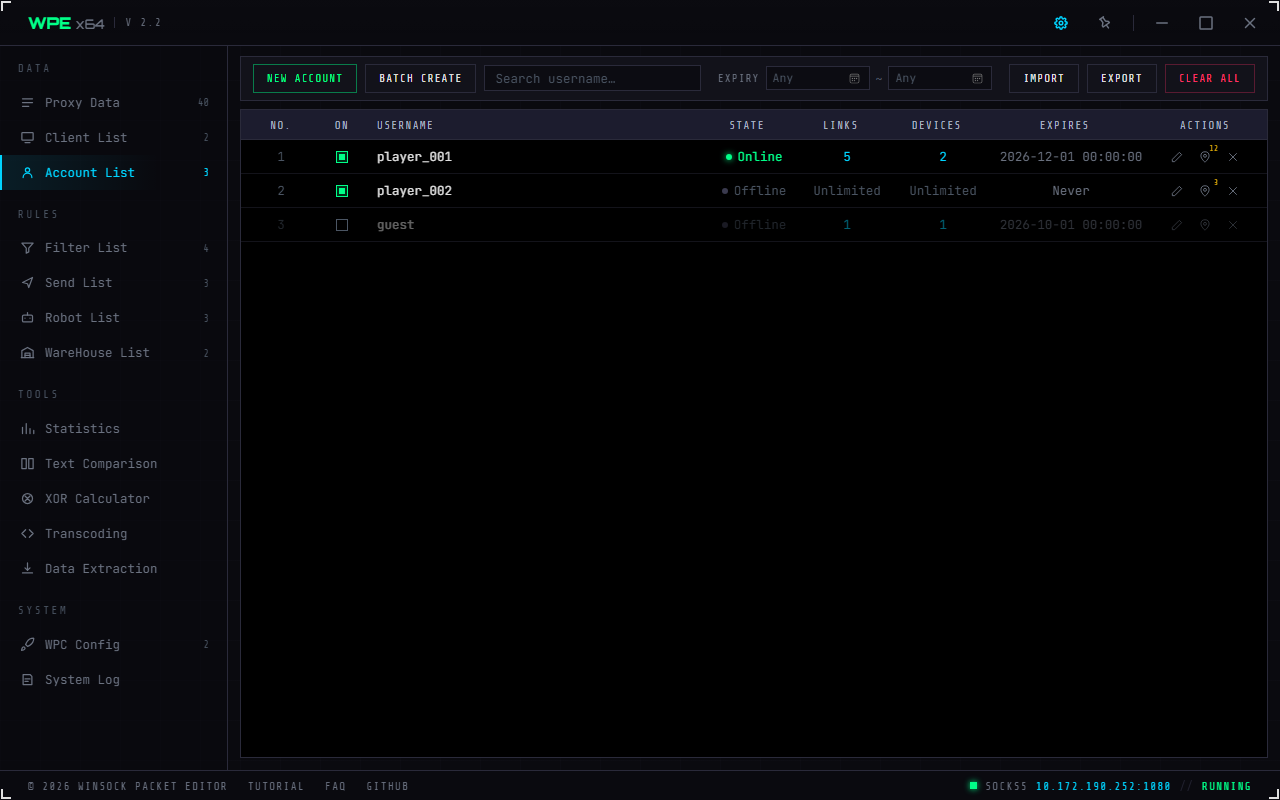Open calendar icon of expiry start date

tap(855, 78)
